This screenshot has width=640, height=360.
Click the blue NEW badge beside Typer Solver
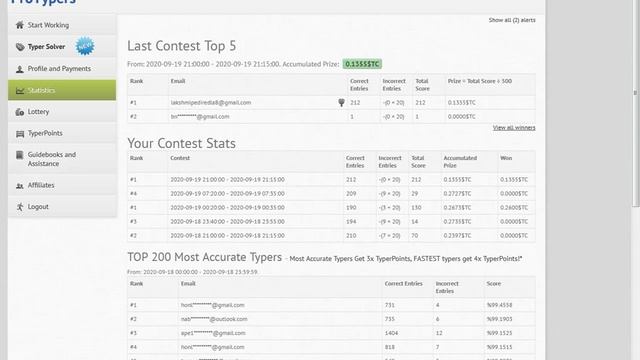pyautogui.click(x=85, y=46)
